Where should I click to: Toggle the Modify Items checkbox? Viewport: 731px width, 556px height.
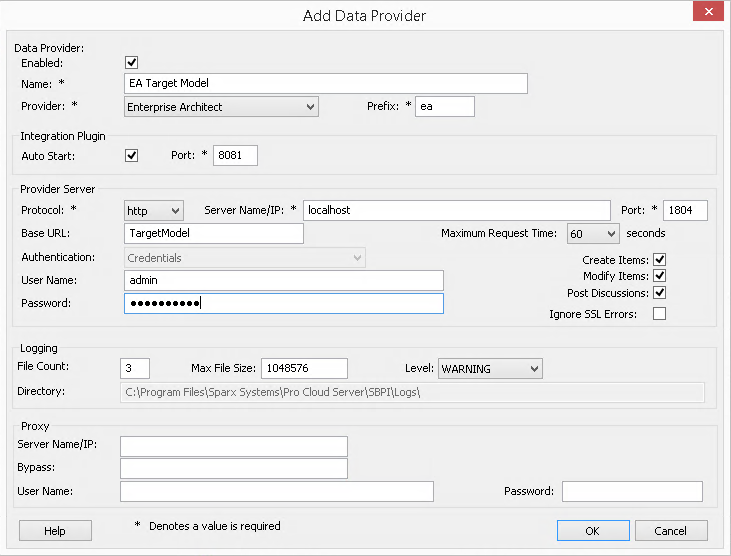(x=659, y=276)
